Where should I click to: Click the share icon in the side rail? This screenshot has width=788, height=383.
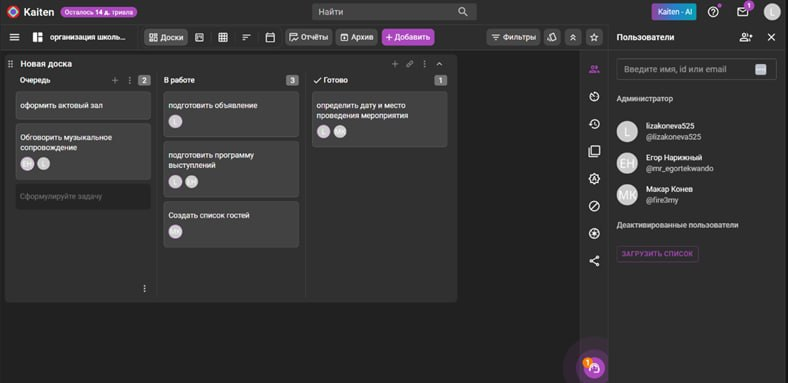pyautogui.click(x=594, y=261)
